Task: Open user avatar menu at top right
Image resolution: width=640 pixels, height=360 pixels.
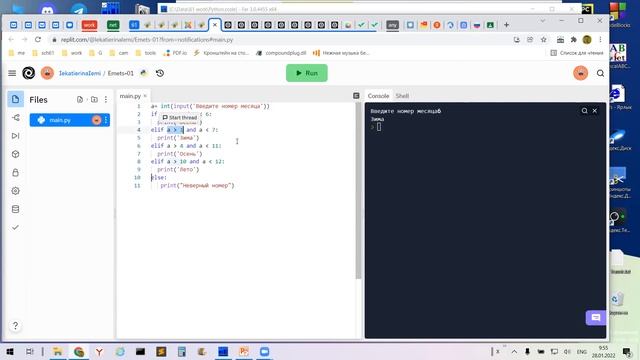Action: click(580, 73)
